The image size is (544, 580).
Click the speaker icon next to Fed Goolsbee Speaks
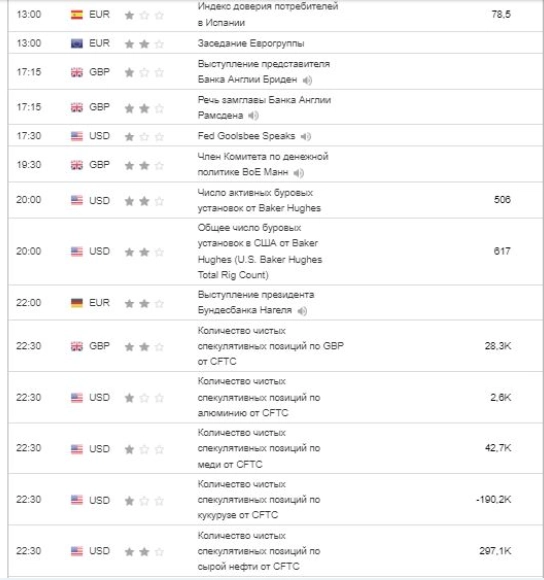[x=305, y=136]
